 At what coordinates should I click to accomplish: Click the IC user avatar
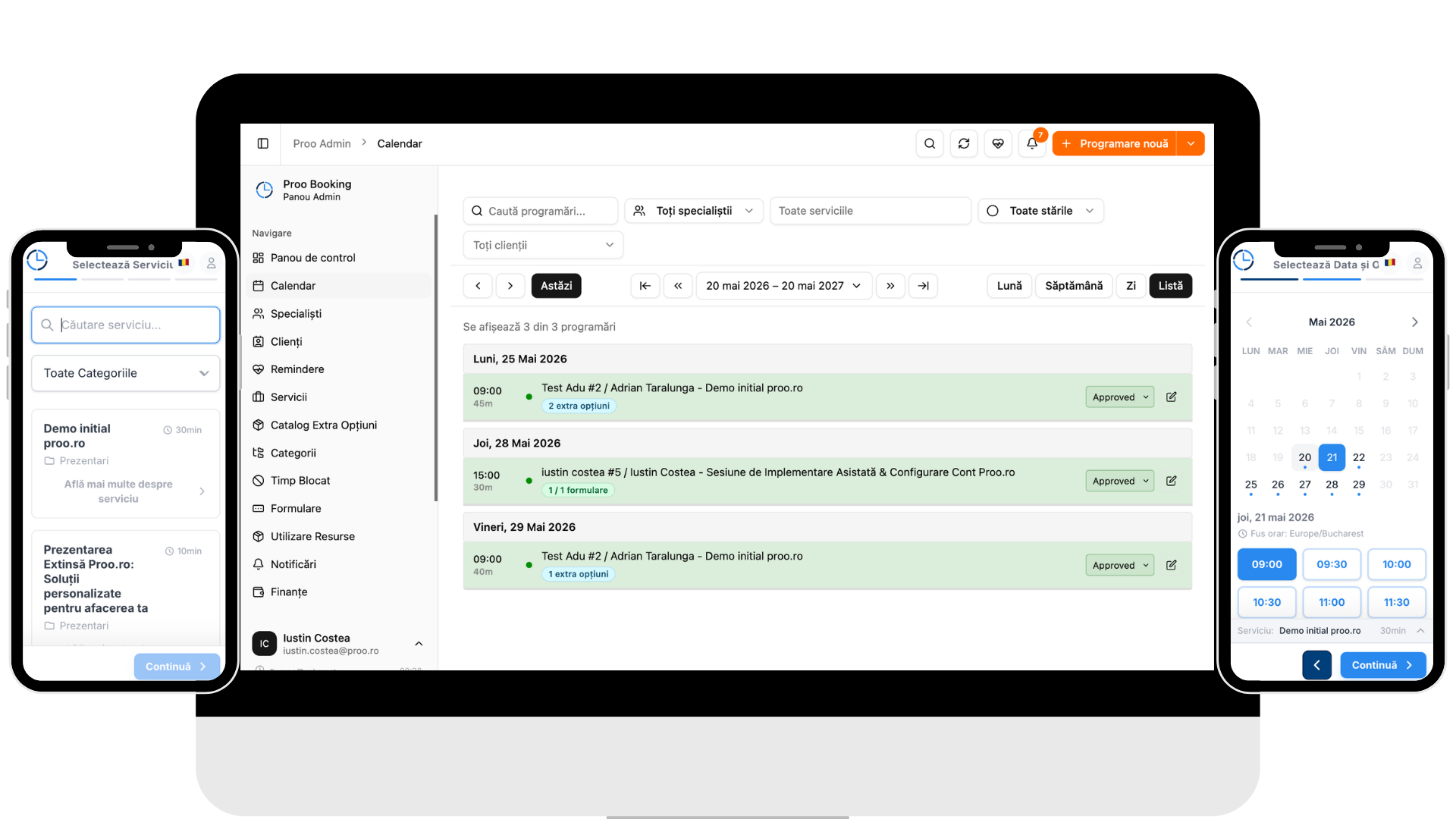tap(264, 644)
